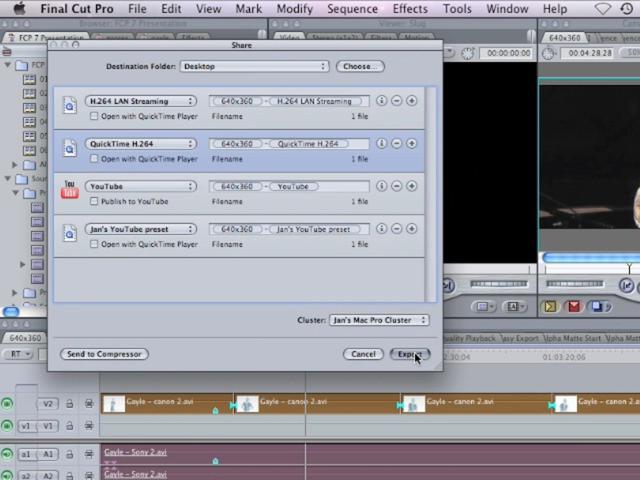Enable Open with QuickTime Player for LAN Streaming
Viewport: 640px width, 480px height.
(x=94, y=116)
